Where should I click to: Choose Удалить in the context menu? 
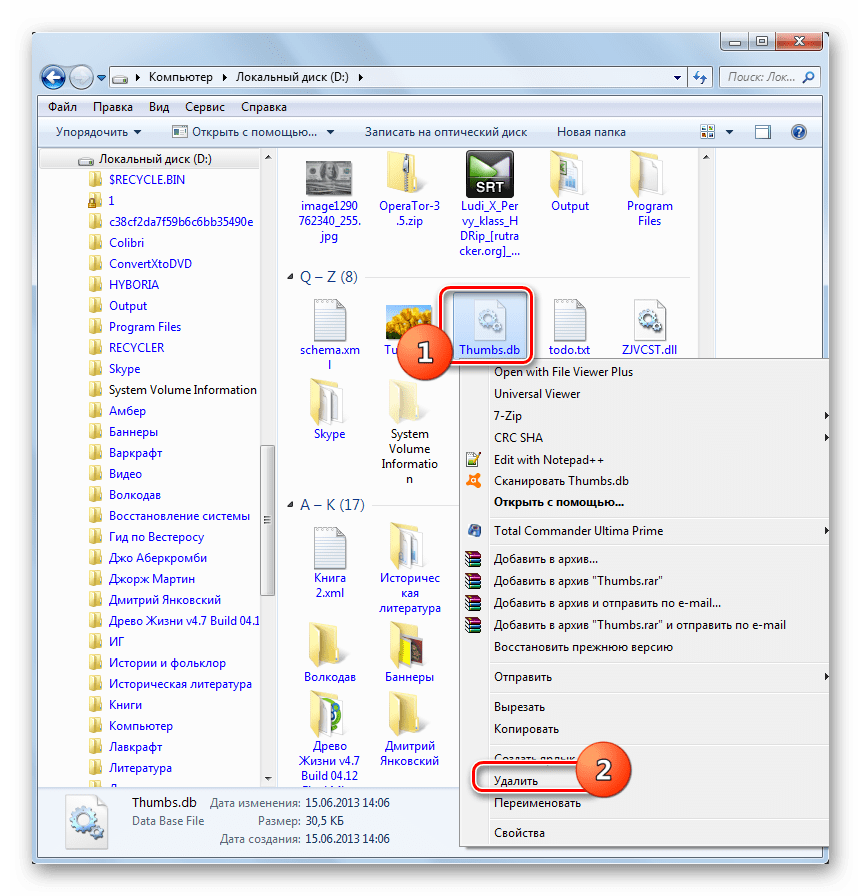[516, 780]
